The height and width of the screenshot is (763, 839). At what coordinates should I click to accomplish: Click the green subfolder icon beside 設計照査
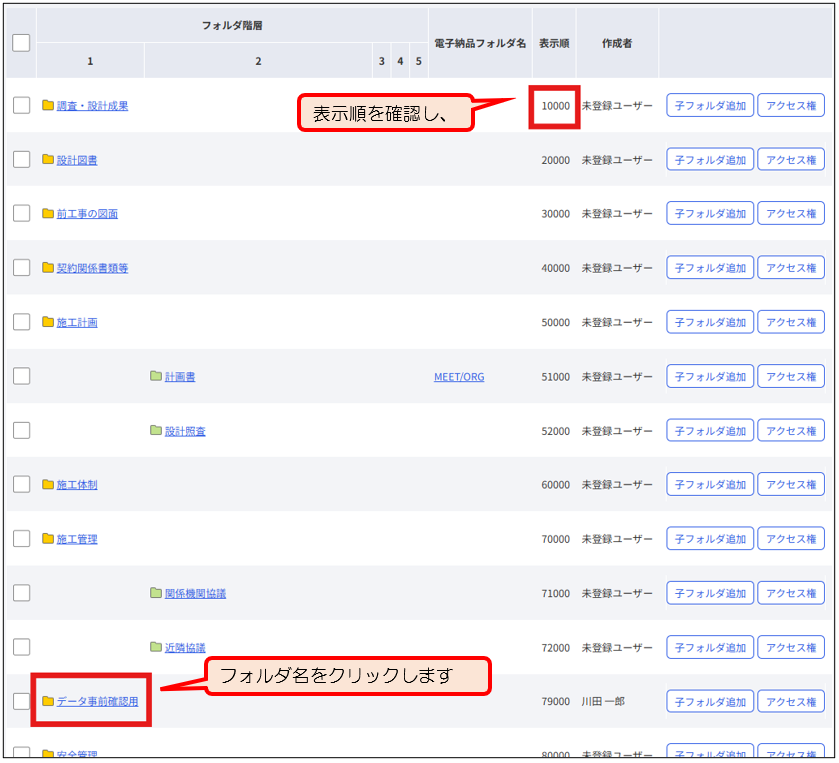(x=156, y=430)
